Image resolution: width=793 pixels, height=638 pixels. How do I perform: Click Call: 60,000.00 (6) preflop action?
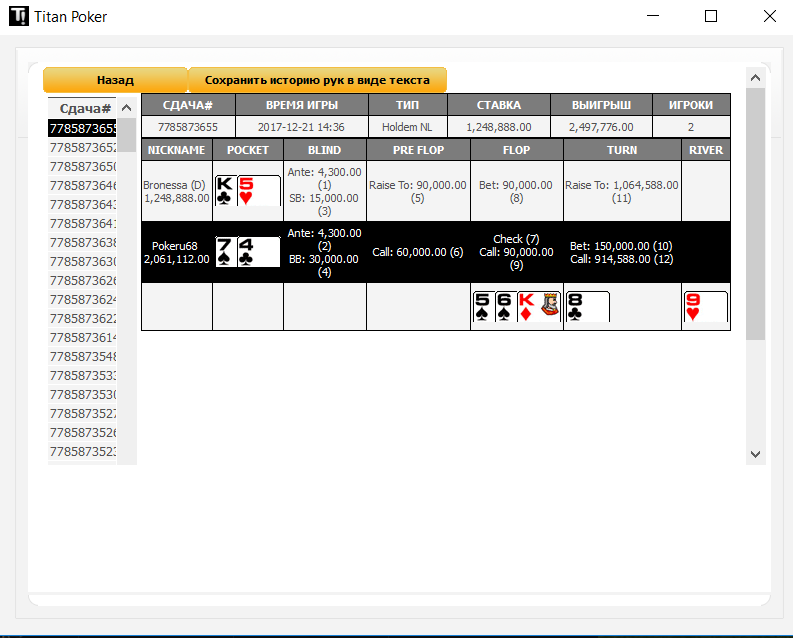click(418, 252)
